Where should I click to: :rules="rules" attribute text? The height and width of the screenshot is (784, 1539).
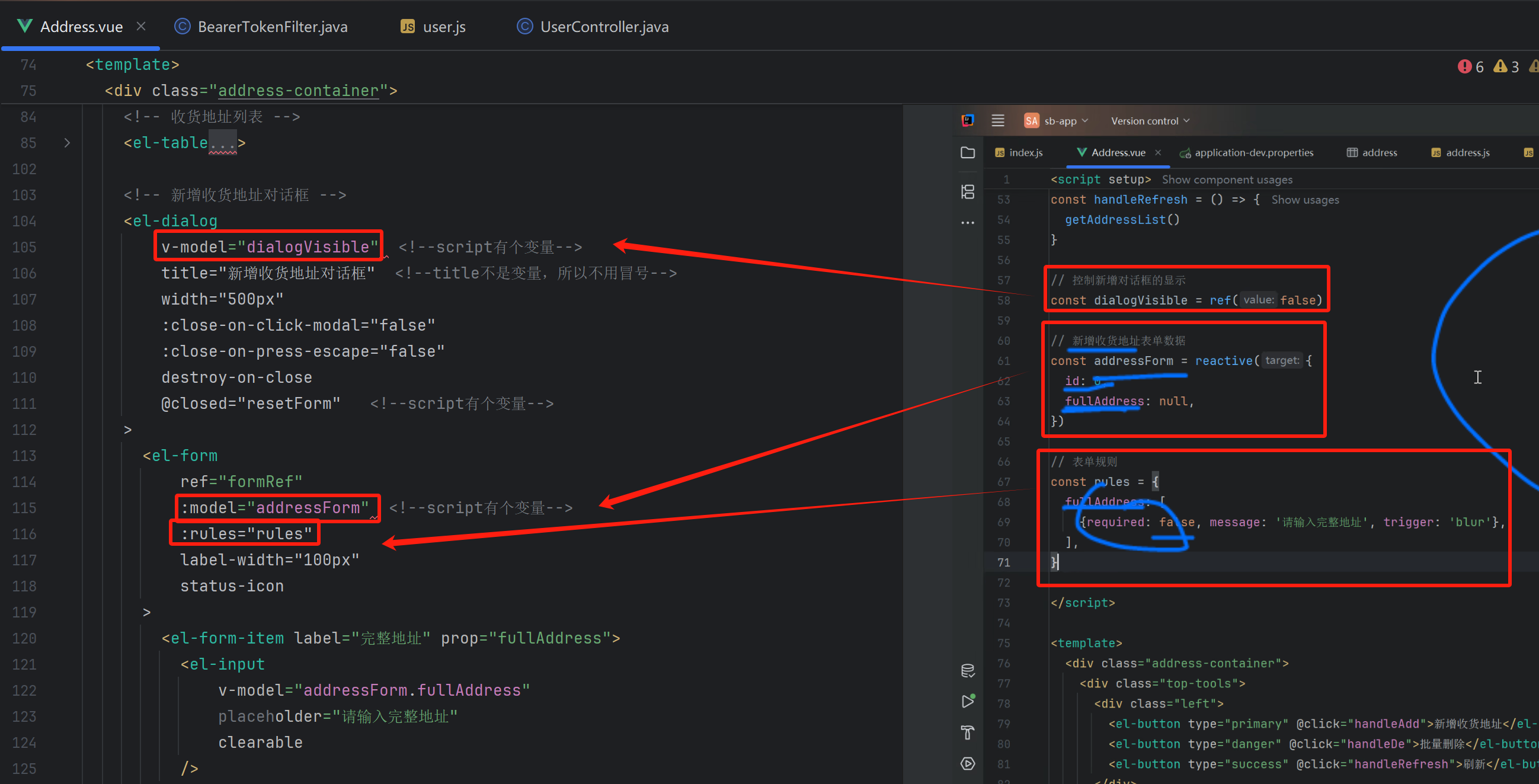click(247, 533)
